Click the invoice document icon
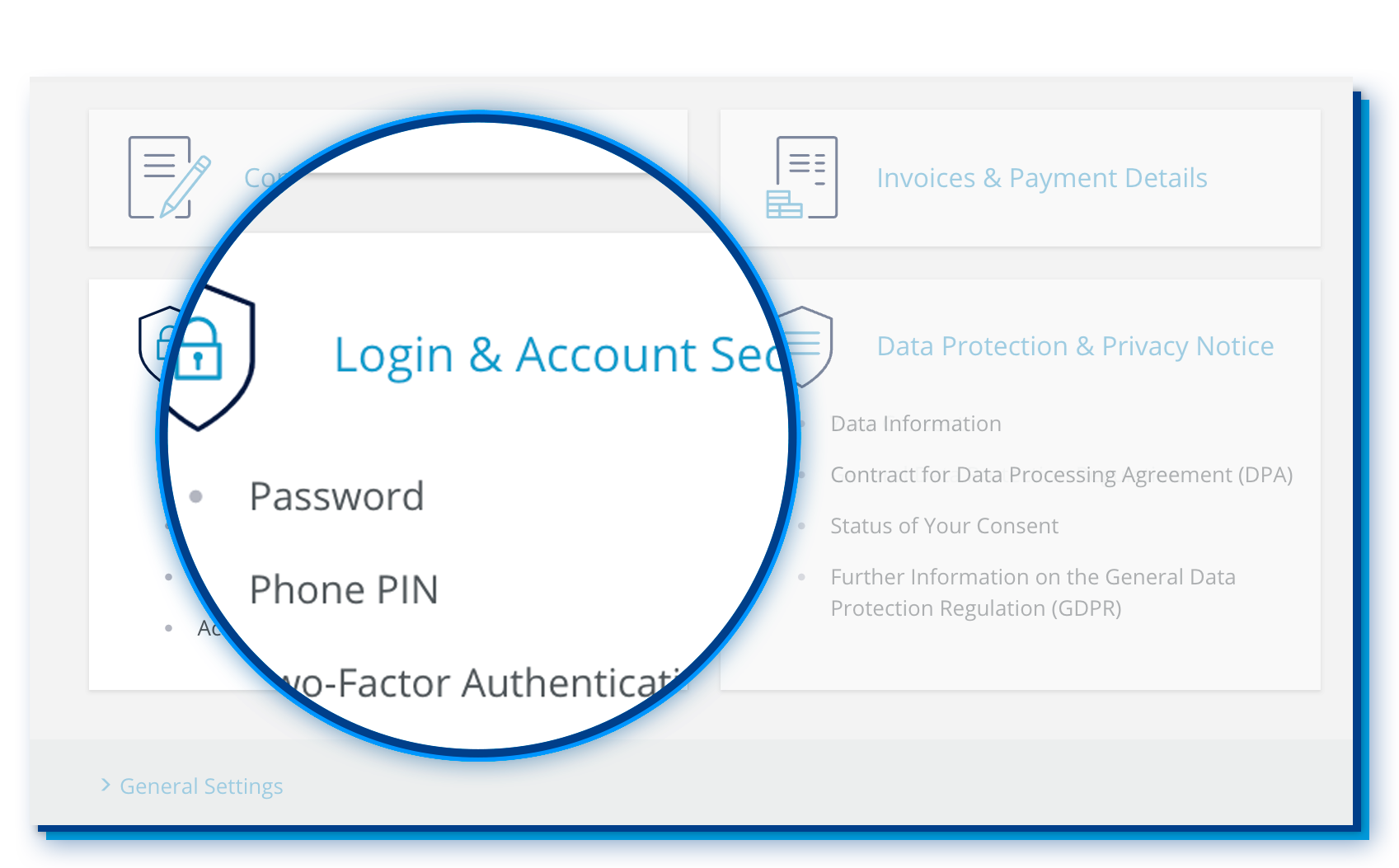This screenshot has width=1399, height=868. (x=801, y=177)
